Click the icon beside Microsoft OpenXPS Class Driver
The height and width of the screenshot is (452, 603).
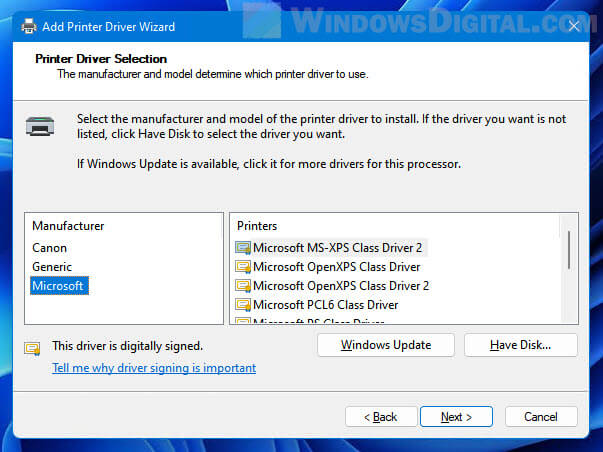click(243, 267)
